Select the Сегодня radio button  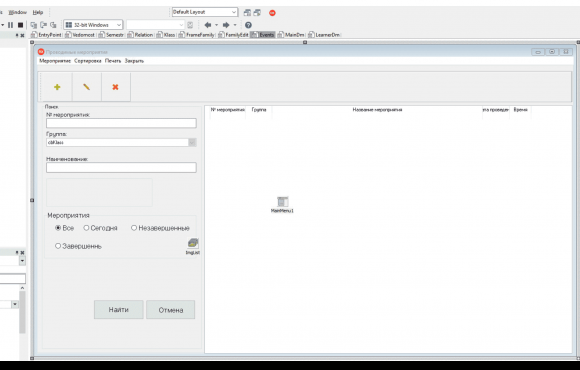click(86, 228)
